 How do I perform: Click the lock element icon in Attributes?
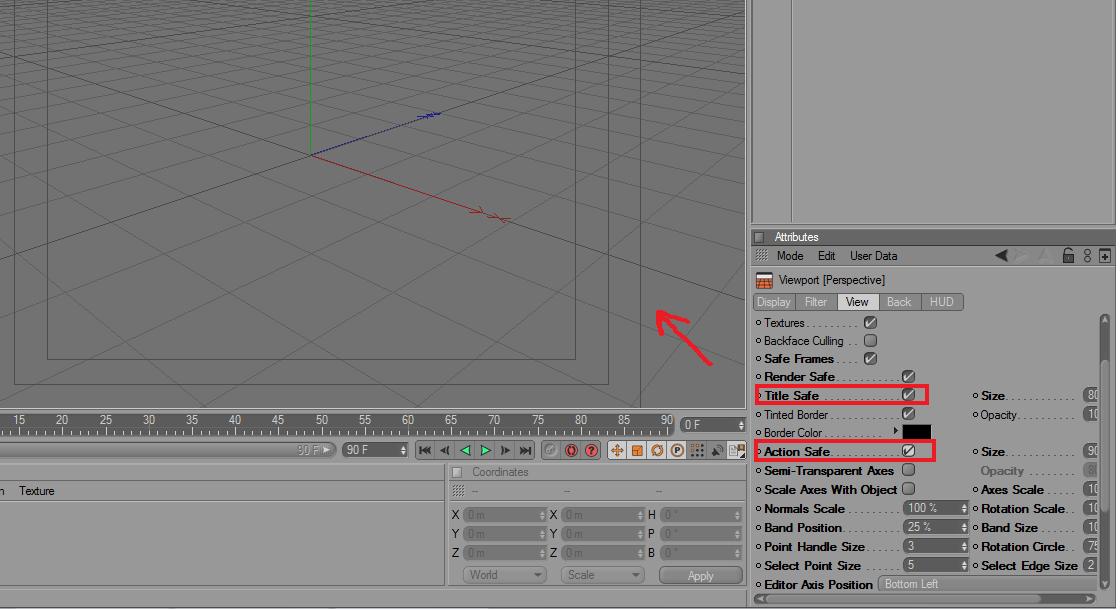tap(1069, 256)
